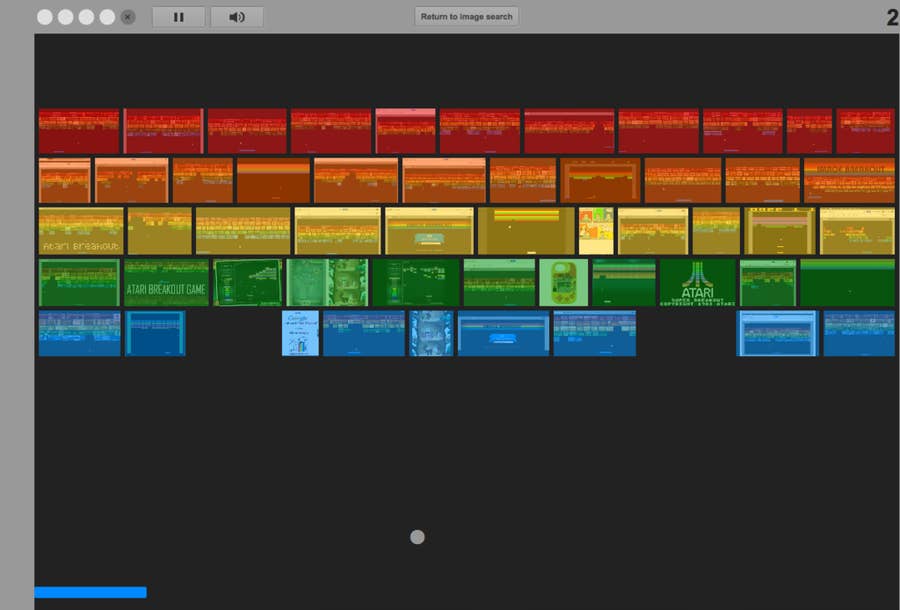This screenshot has height=610, width=900.
Task: Click the light blue Google doodle brick
Action: click(300, 333)
